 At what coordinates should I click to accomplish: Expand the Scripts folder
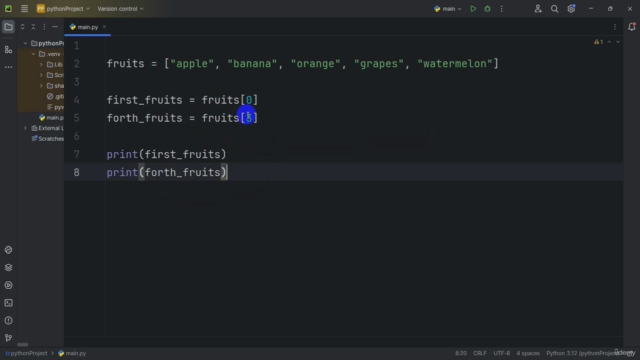(41, 75)
